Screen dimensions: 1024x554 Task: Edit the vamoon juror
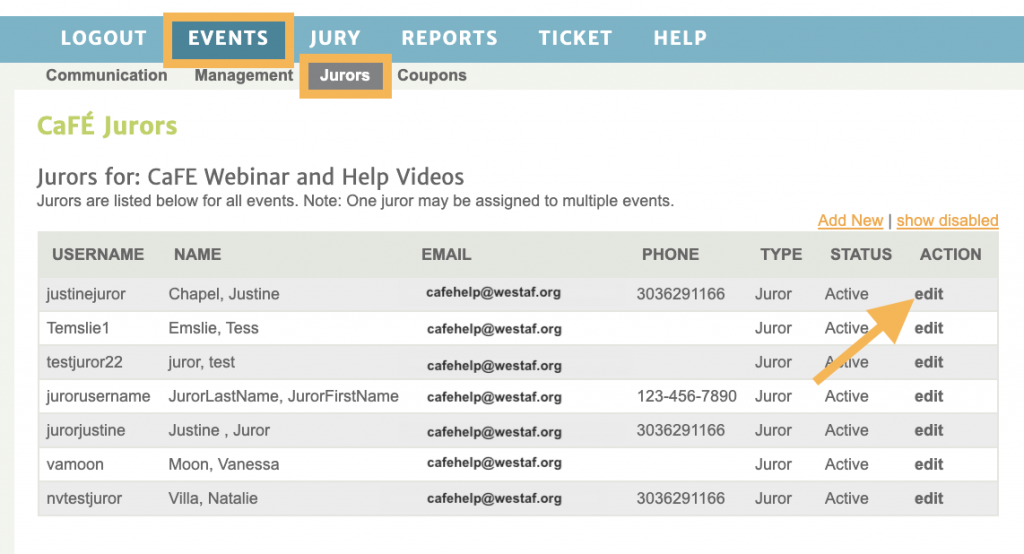[x=929, y=464]
